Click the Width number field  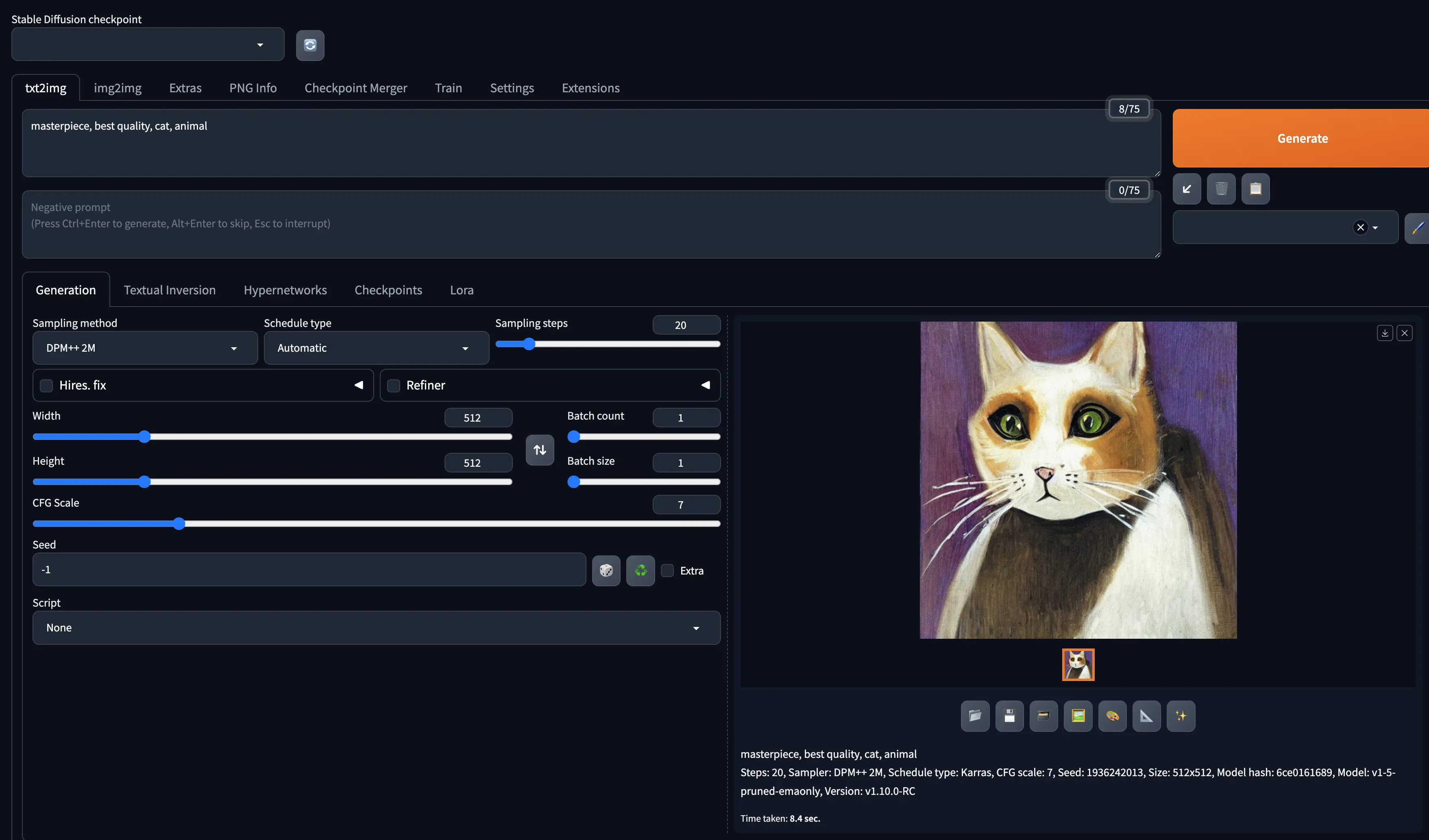(x=478, y=418)
